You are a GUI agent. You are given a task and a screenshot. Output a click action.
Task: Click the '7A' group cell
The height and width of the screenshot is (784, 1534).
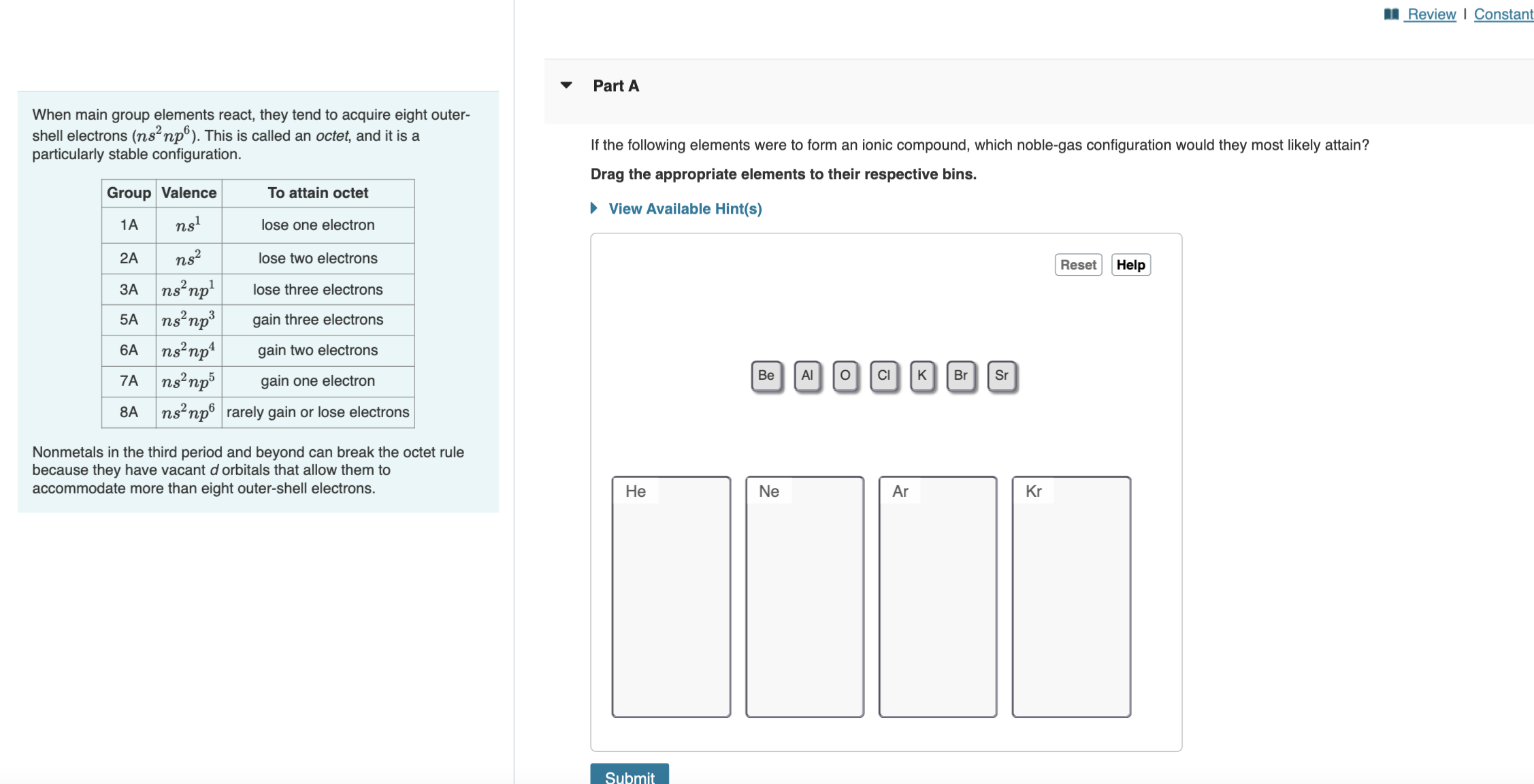[129, 381]
